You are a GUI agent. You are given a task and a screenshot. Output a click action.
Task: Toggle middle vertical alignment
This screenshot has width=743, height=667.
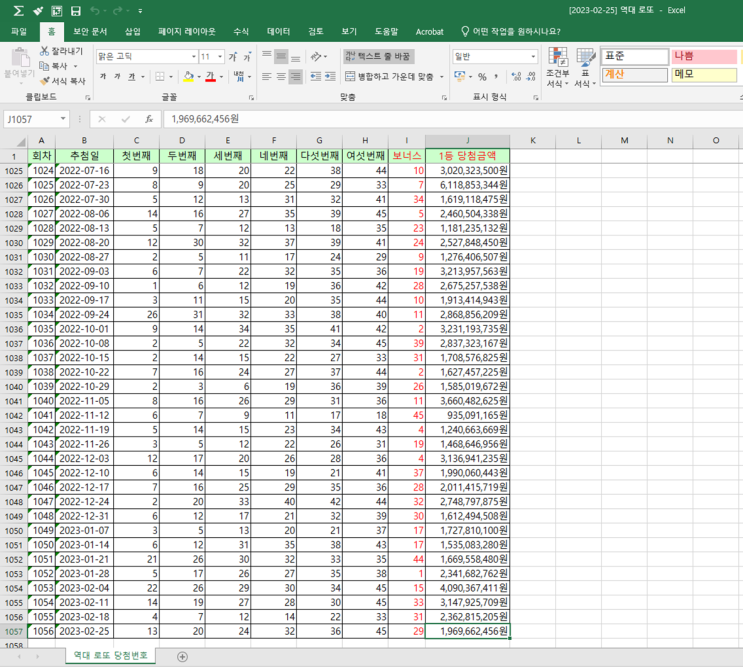(x=281, y=57)
